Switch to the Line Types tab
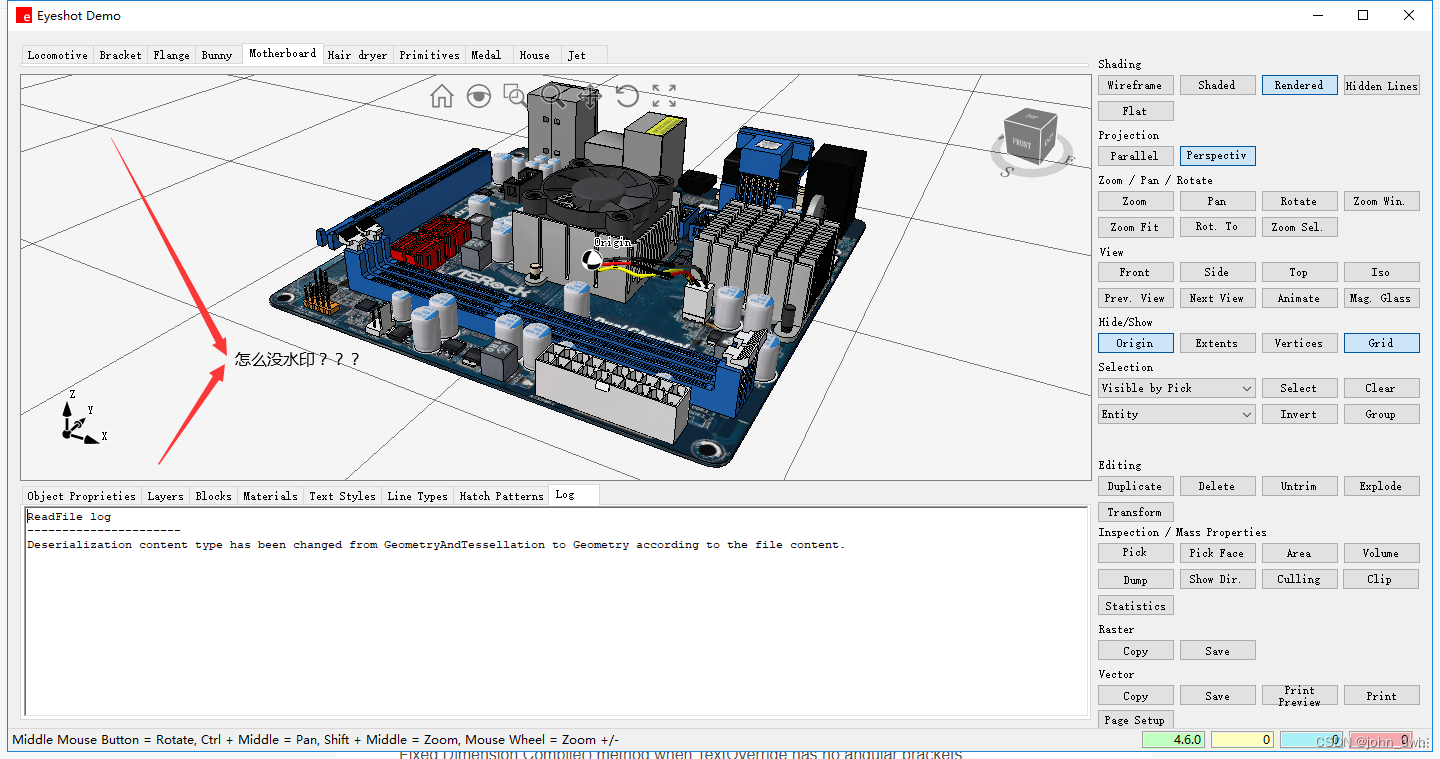 pos(418,496)
